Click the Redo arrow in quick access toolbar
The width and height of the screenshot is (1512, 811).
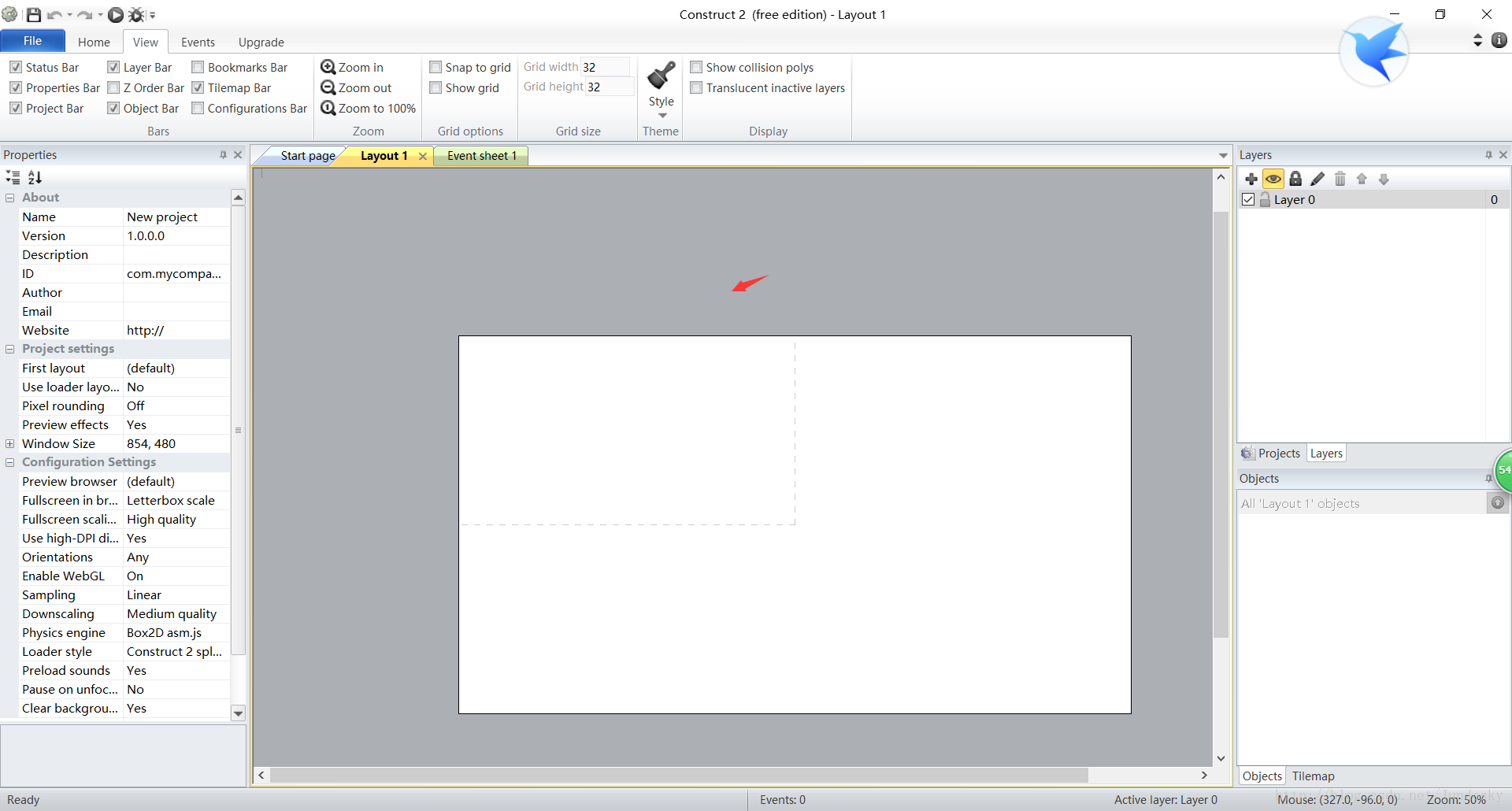point(85,15)
